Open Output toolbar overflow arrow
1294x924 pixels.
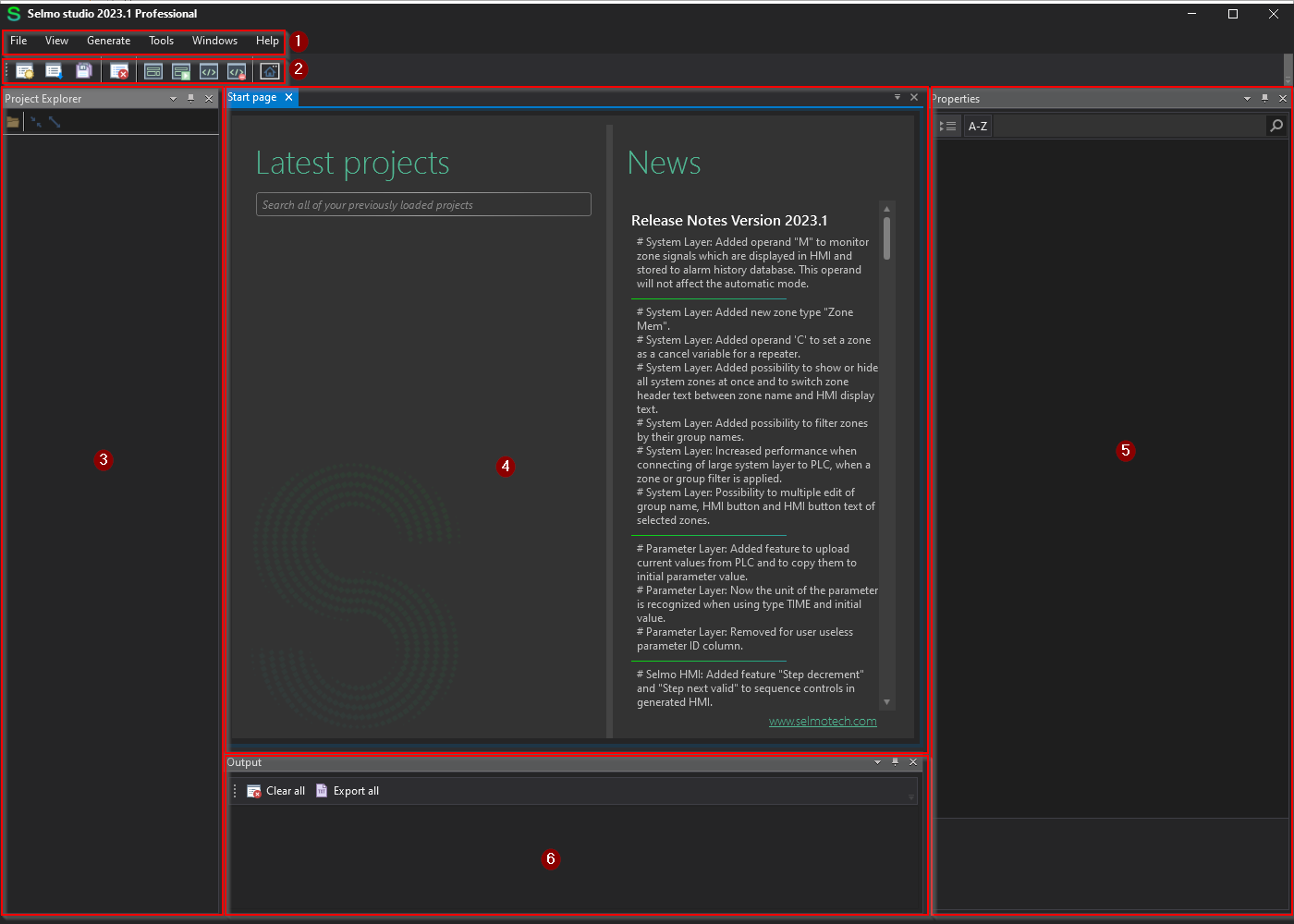coord(910,796)
